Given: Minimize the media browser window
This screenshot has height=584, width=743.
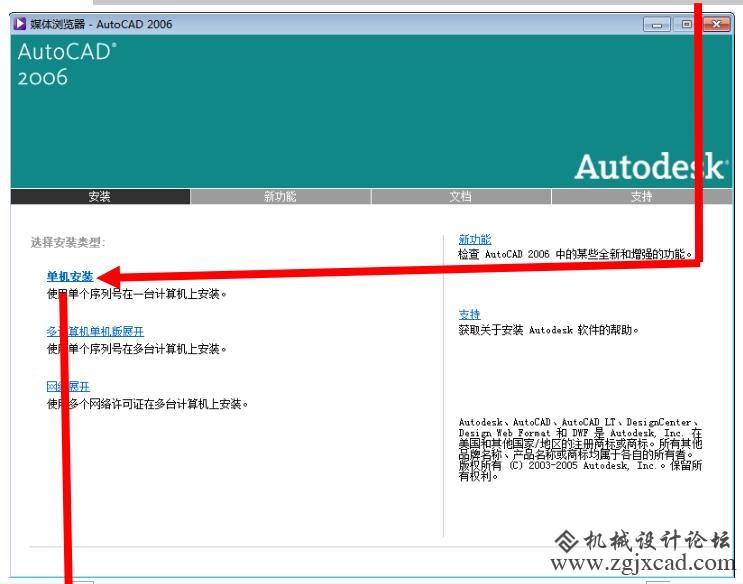Looking at the screenshot, I should point(657,24).
